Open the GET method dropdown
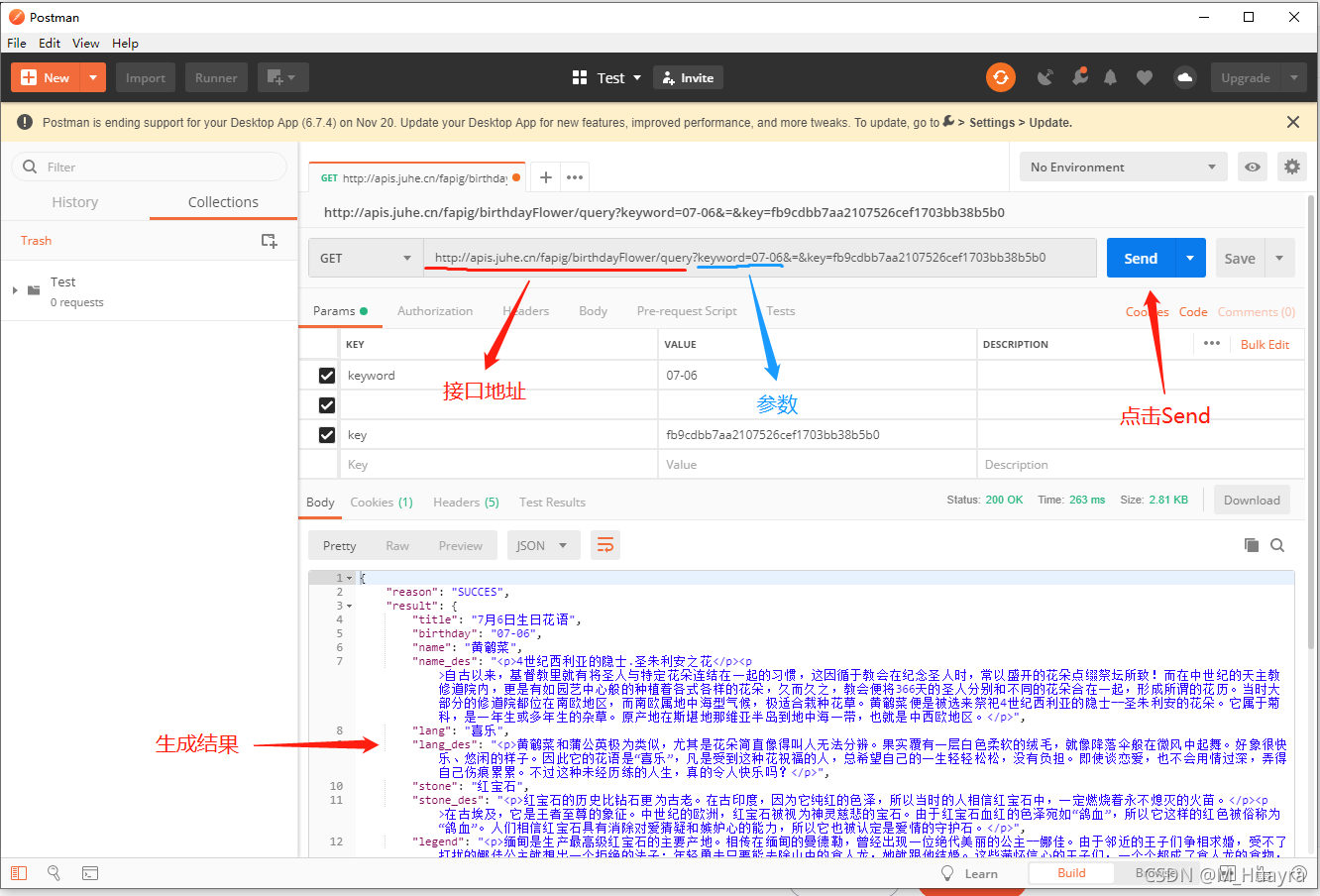 tap(365, 258)
